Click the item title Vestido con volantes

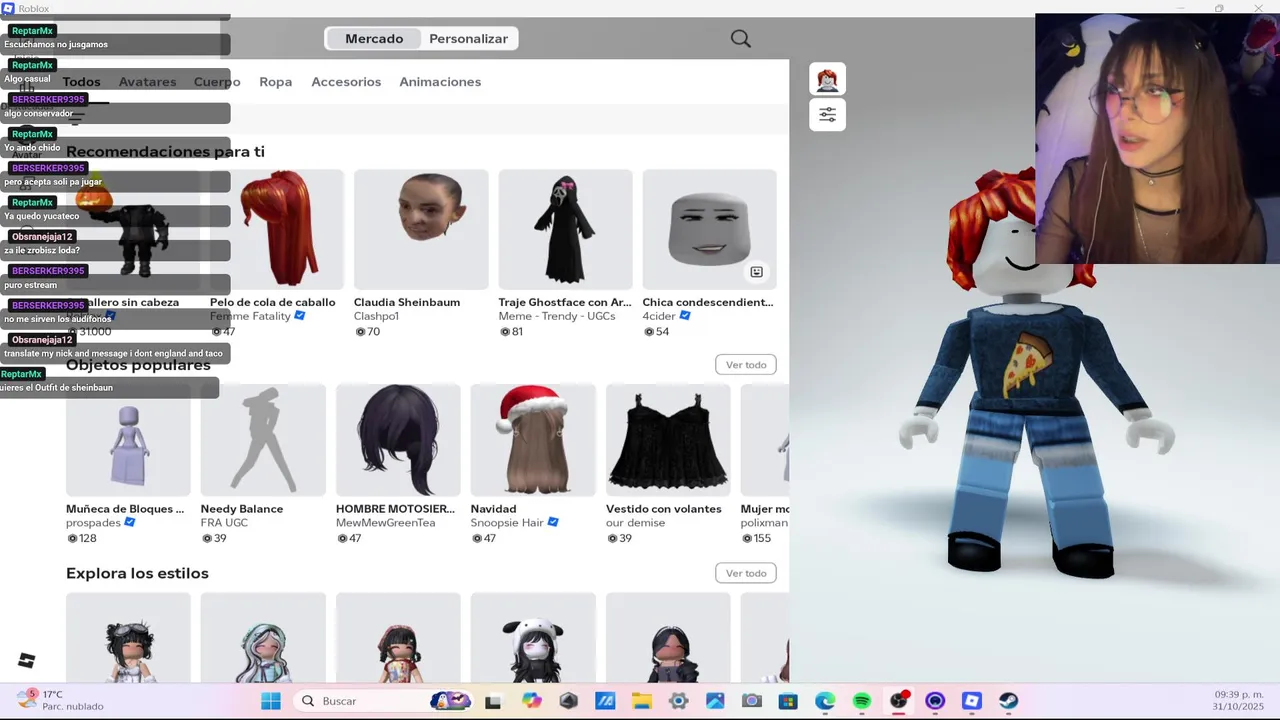(663, 509)
